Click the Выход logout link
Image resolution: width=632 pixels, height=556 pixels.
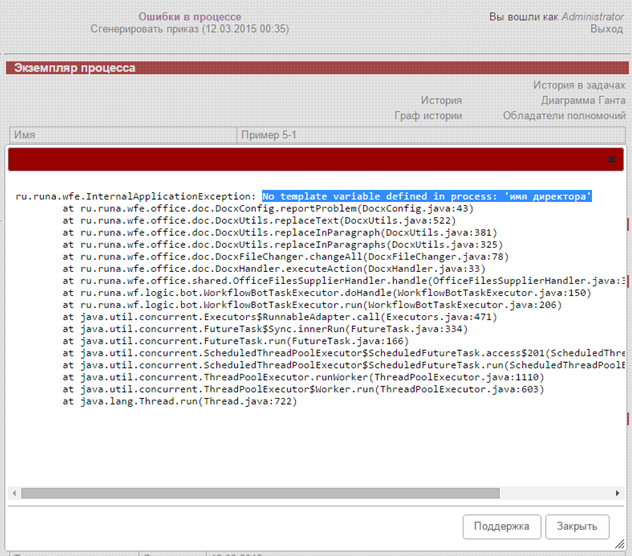coord(606,30)
